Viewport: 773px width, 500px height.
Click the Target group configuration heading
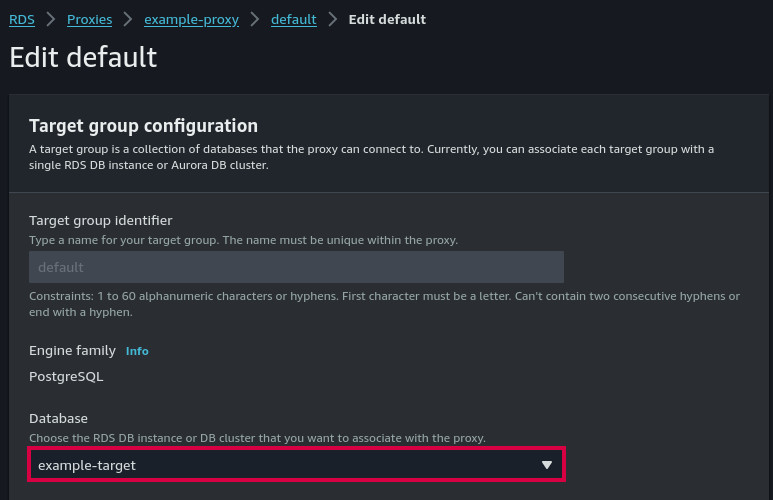143,126
